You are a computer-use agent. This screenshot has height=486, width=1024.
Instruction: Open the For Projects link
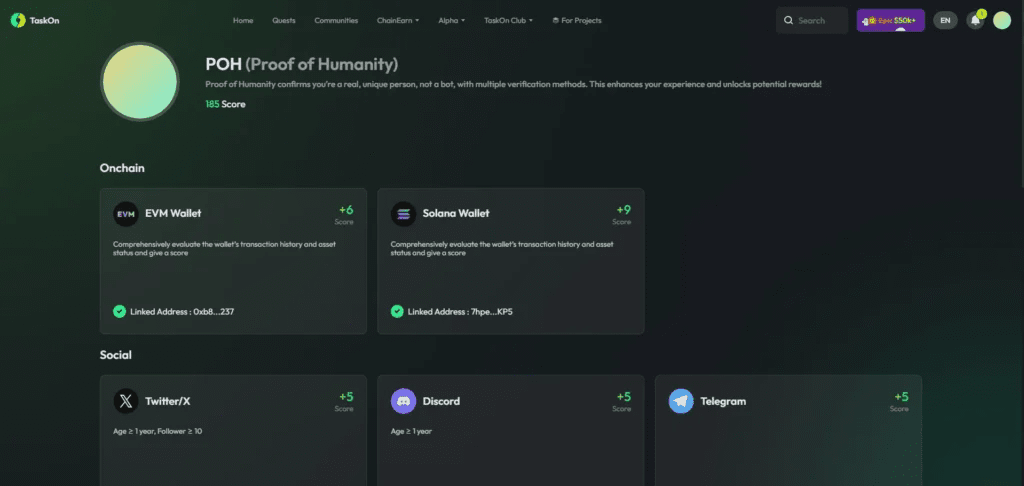[576, 20]
